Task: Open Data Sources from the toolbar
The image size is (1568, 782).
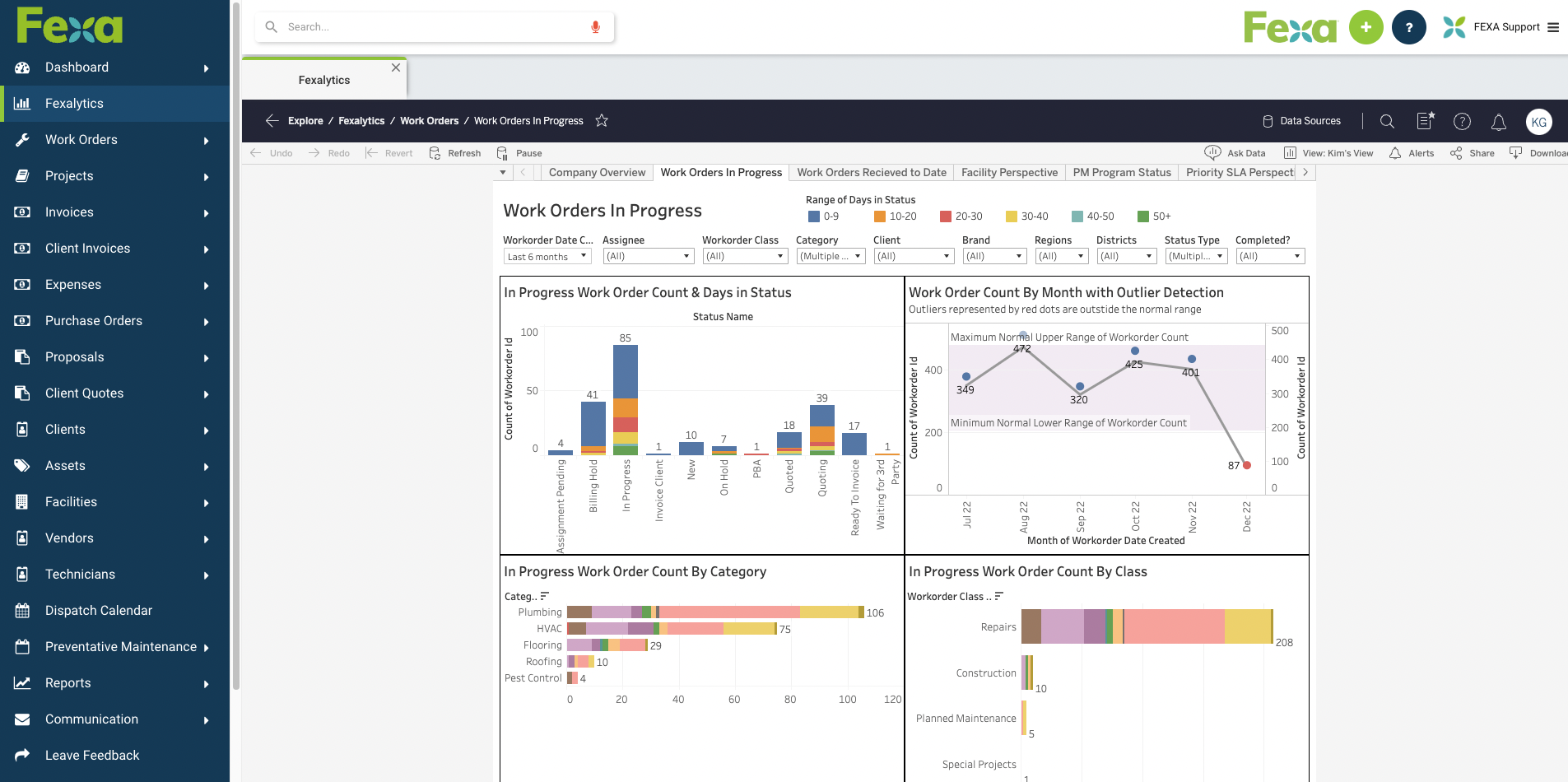Action: [1303, 121]
